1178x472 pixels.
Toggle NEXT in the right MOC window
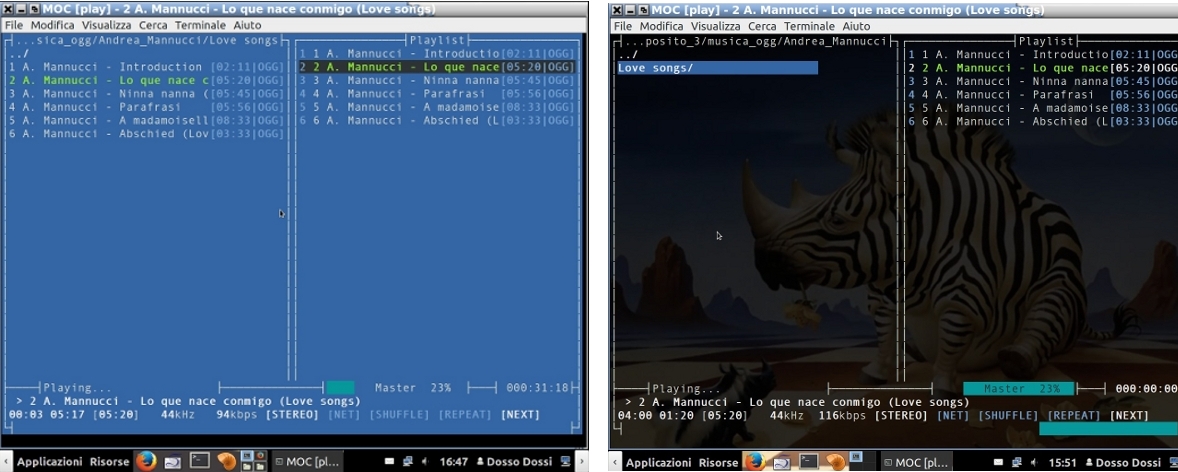[x=1129, y=416]
